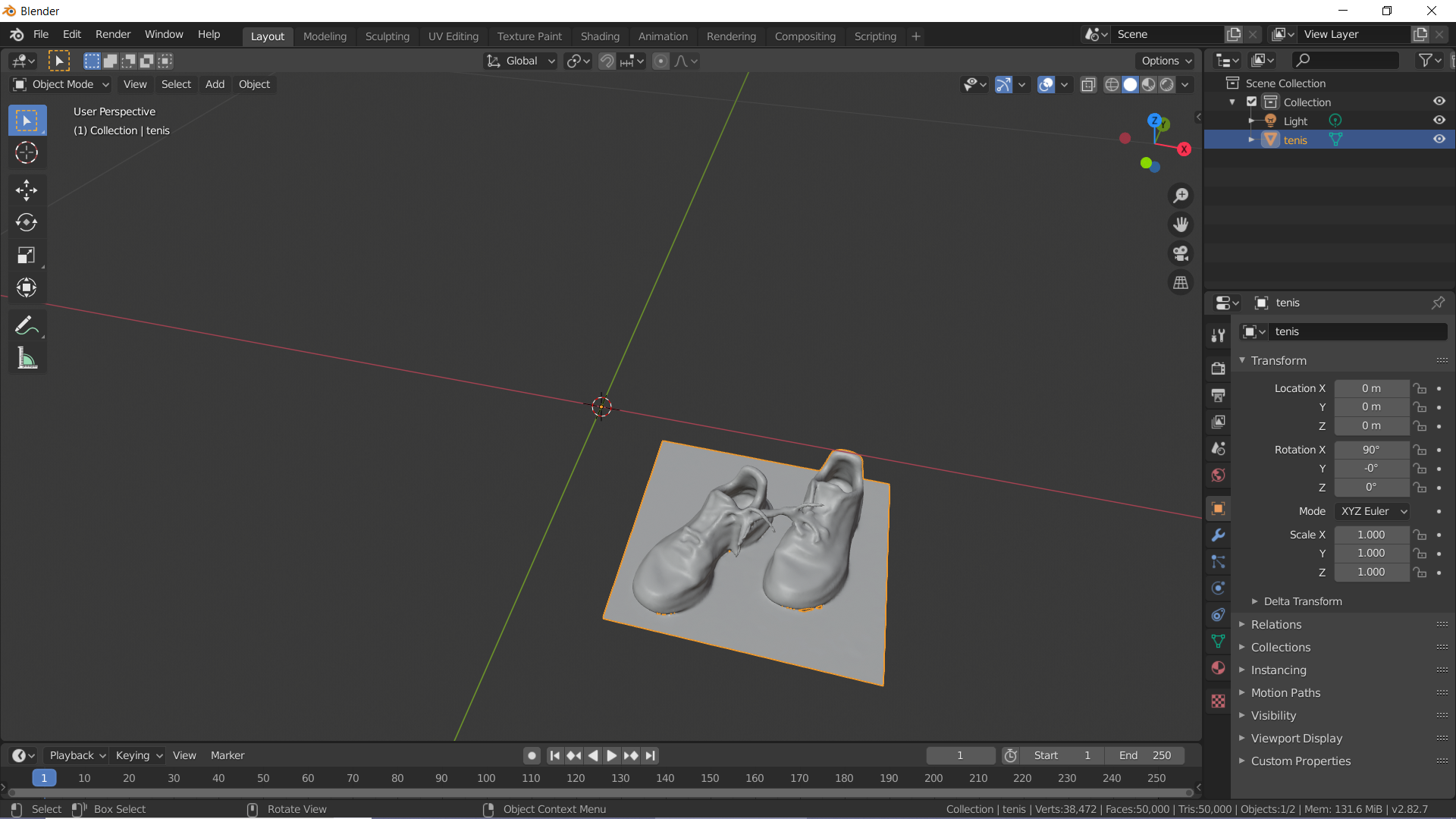1456x819 pixels.
Task: Expand the Delta Transform section
Action: [1302, 601]
